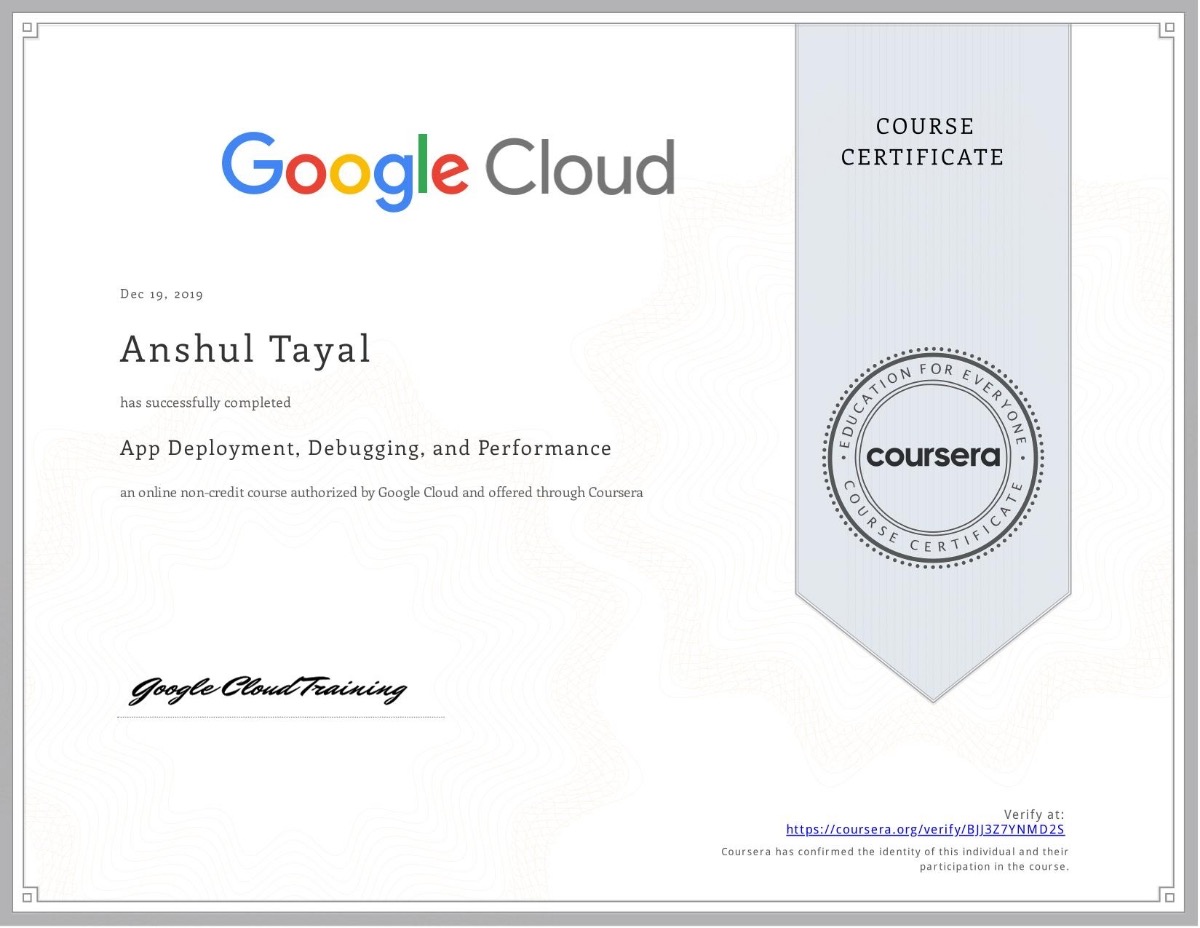Click the "Verify at:" label
This screenshot has height=928, width=1200.
pyautogui.click(x=1034, y=814)
